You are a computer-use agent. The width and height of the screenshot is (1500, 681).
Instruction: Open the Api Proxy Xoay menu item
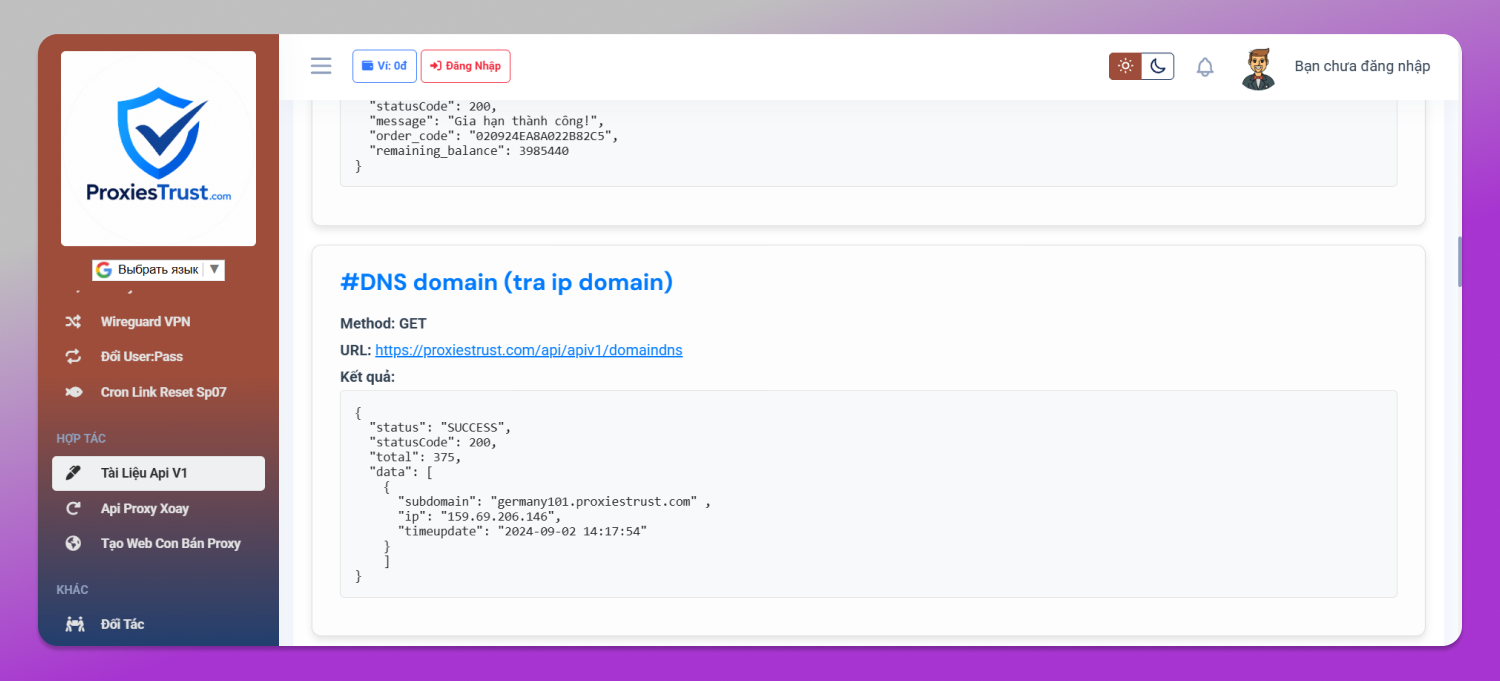pyautogui.click(x=158, y=508)
